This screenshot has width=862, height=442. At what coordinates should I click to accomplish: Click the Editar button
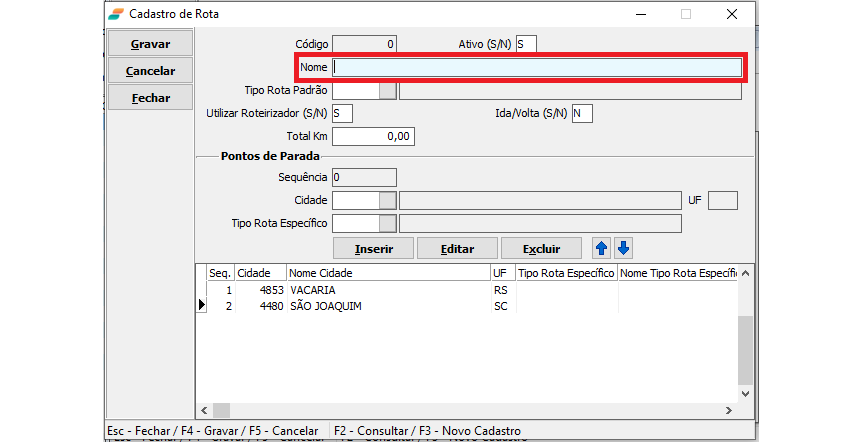point(457,248)
